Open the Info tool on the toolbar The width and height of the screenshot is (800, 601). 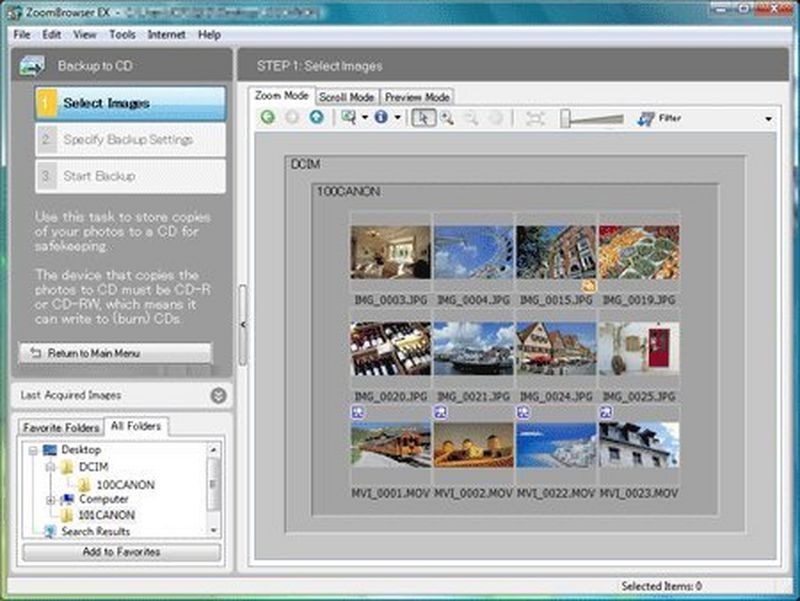pyautogui.click(x=381, y=118)
